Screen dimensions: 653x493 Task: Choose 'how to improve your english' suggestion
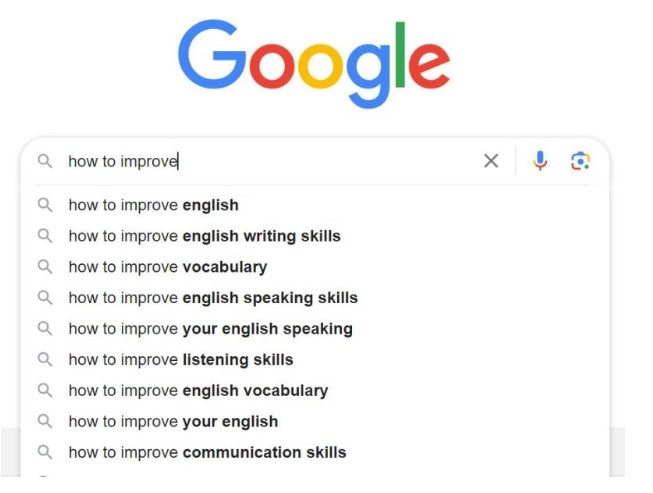click(x=315, y=421)
